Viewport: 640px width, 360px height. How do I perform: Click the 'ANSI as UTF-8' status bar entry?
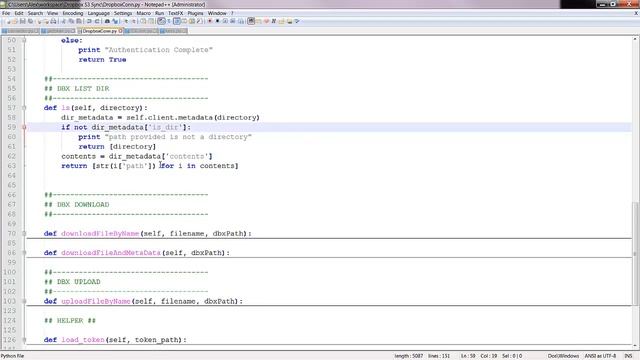[x=600, y=356]
